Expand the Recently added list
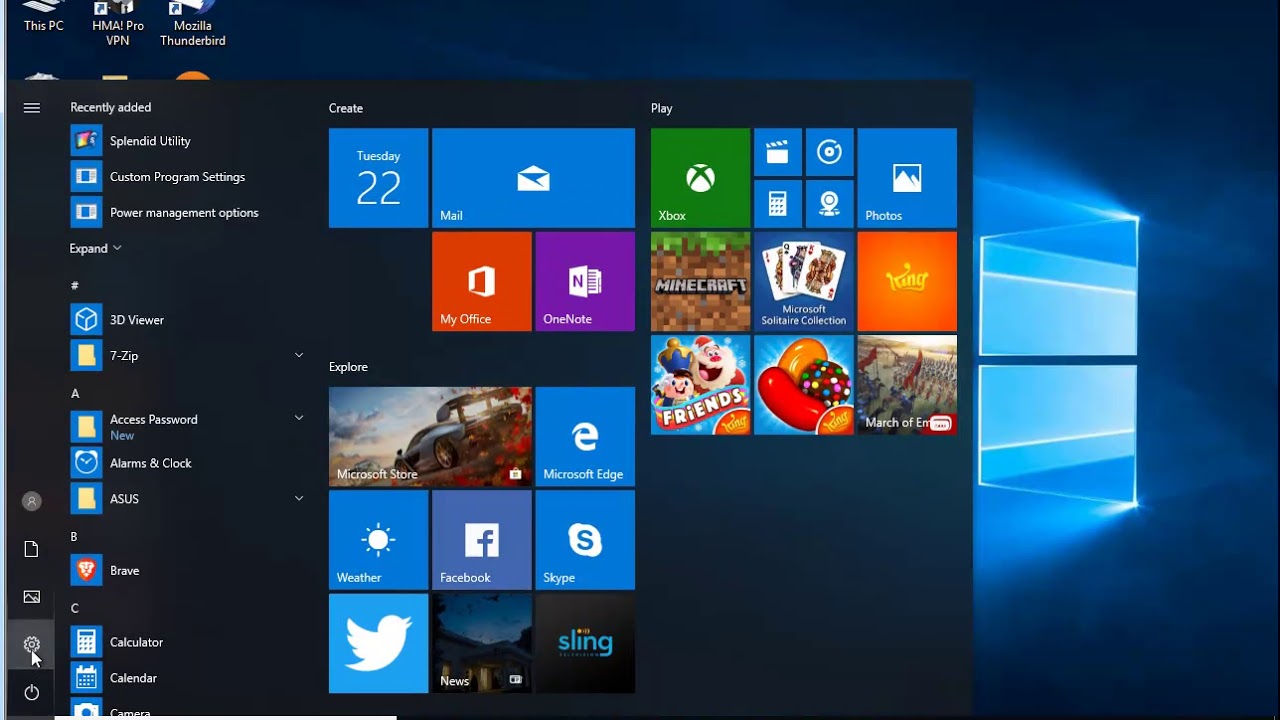1280x720 pixels. (96, 249)
